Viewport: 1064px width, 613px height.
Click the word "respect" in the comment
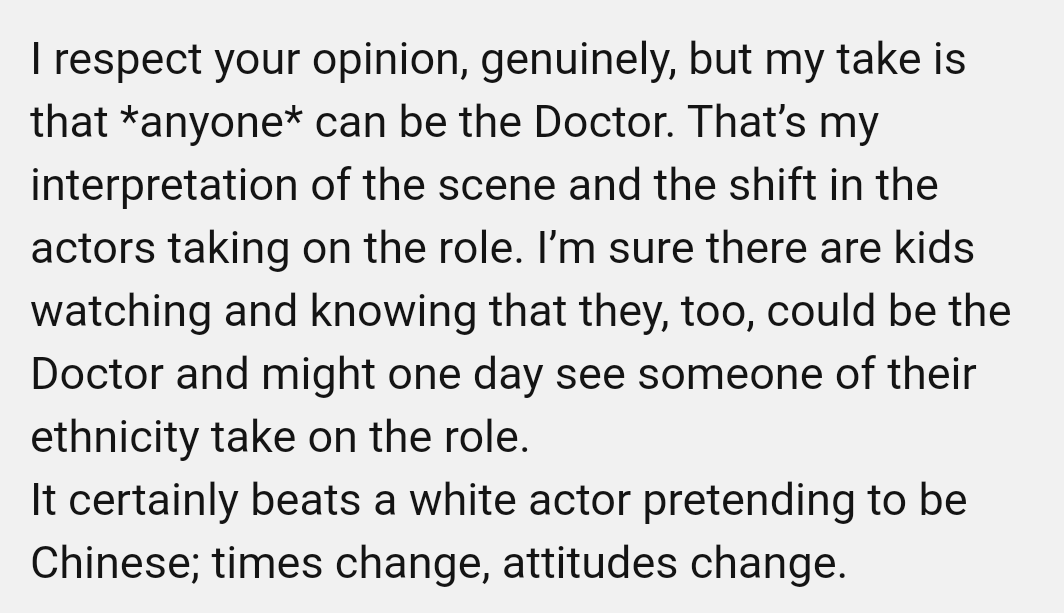(128, 61)
